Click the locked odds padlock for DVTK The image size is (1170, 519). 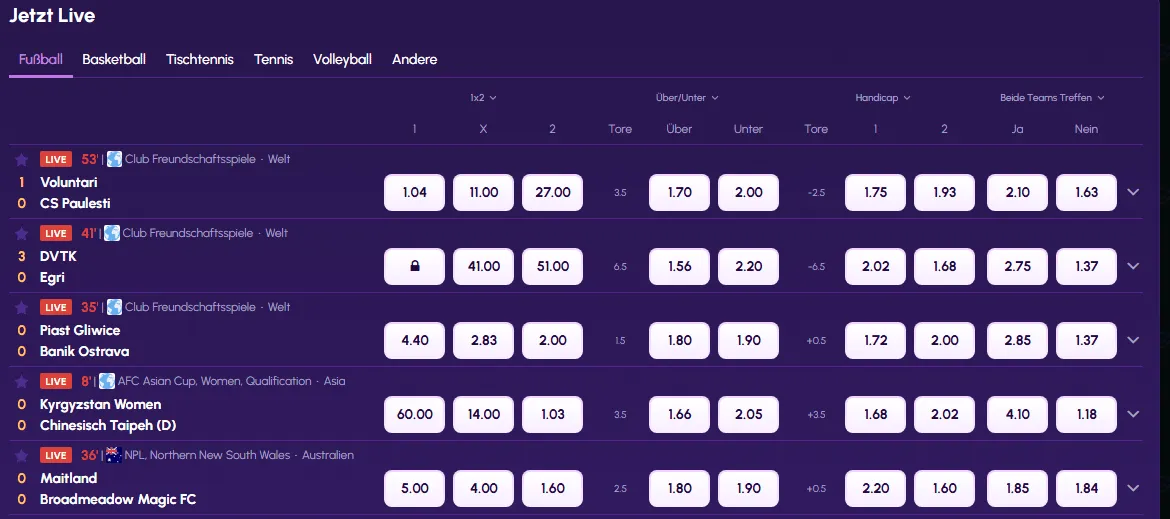click(x=414, y=266)
